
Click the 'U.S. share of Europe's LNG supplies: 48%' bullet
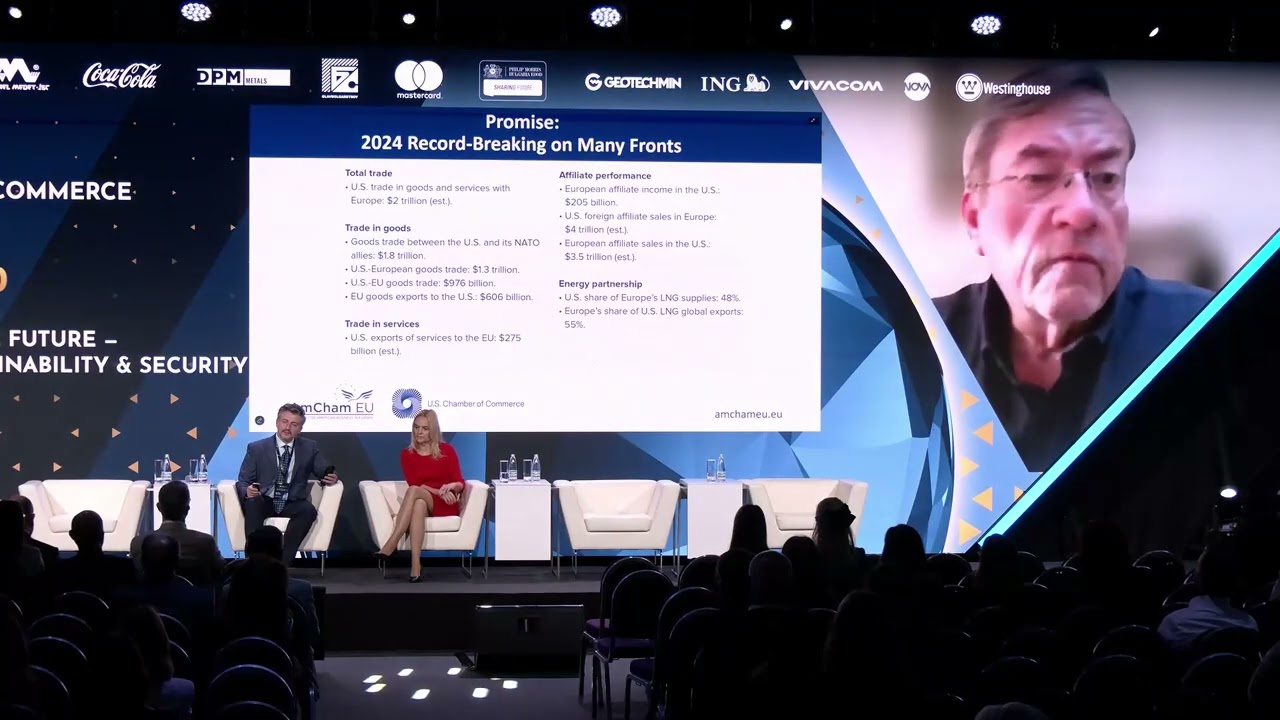tap(650, 298)
